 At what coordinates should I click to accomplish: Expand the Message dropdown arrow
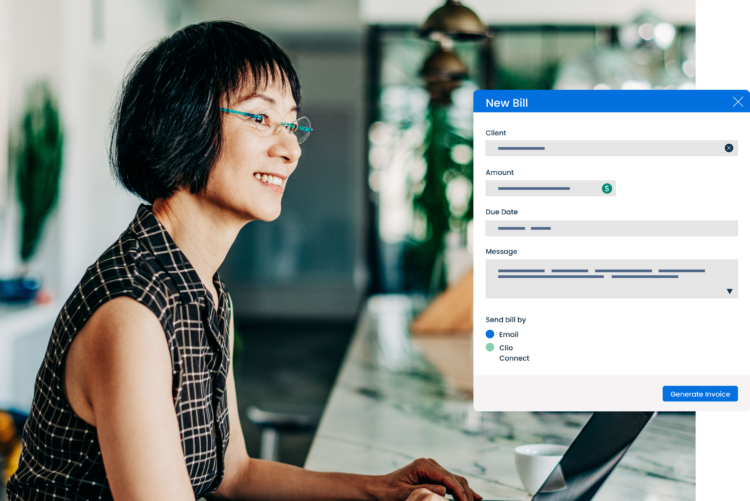(x=729, y=291)
